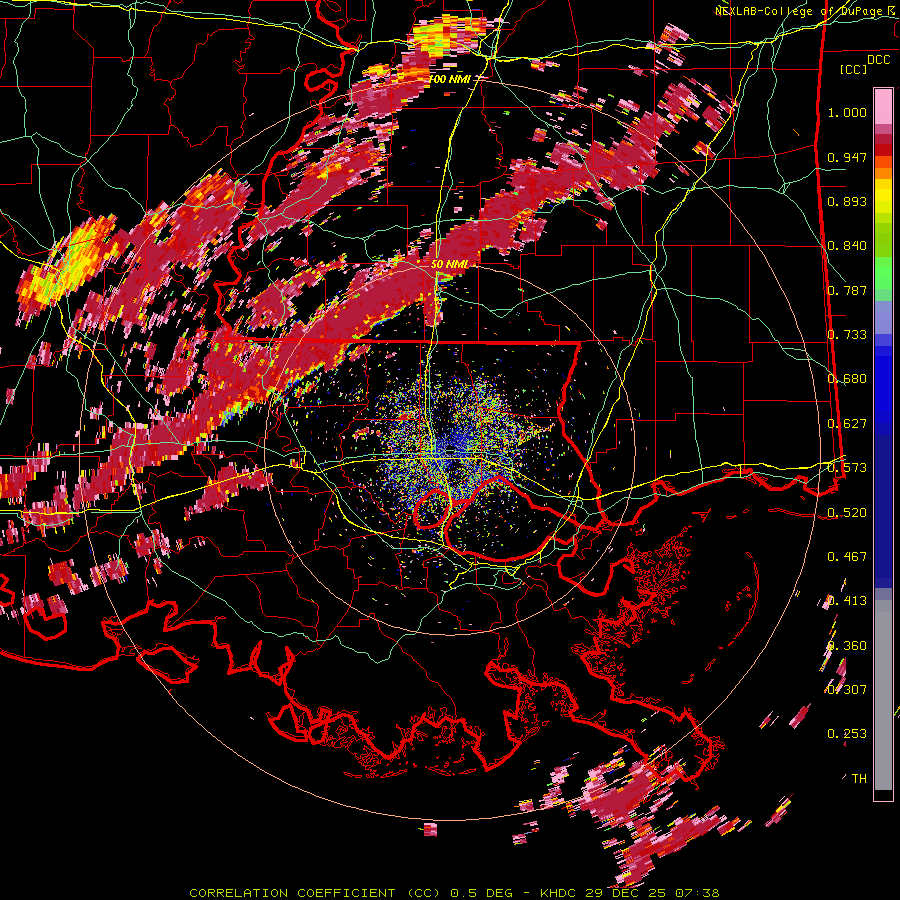Click the 0.467 legend value

point(847,556)
